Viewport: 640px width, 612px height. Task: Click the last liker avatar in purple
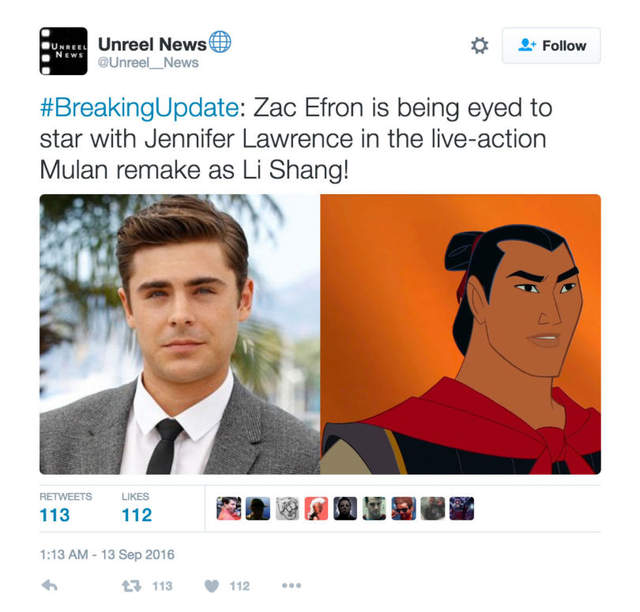click(462, 508)
